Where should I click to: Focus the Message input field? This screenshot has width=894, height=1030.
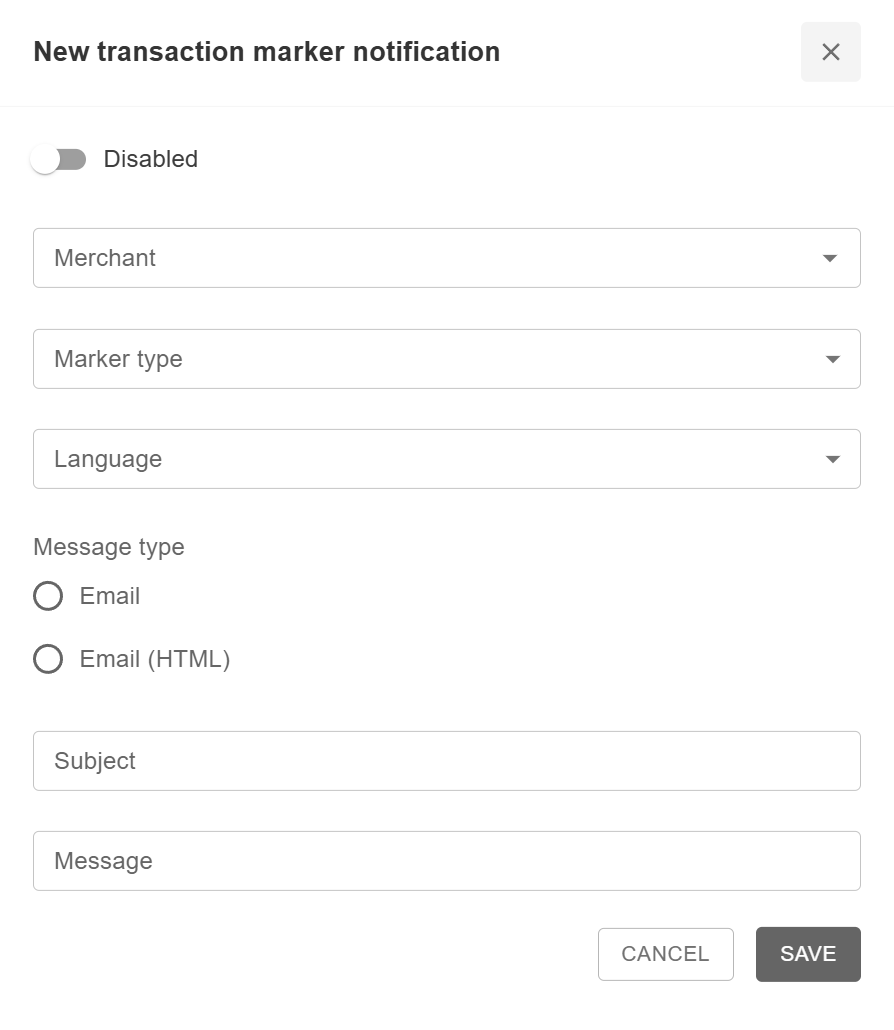pos(446,861)
